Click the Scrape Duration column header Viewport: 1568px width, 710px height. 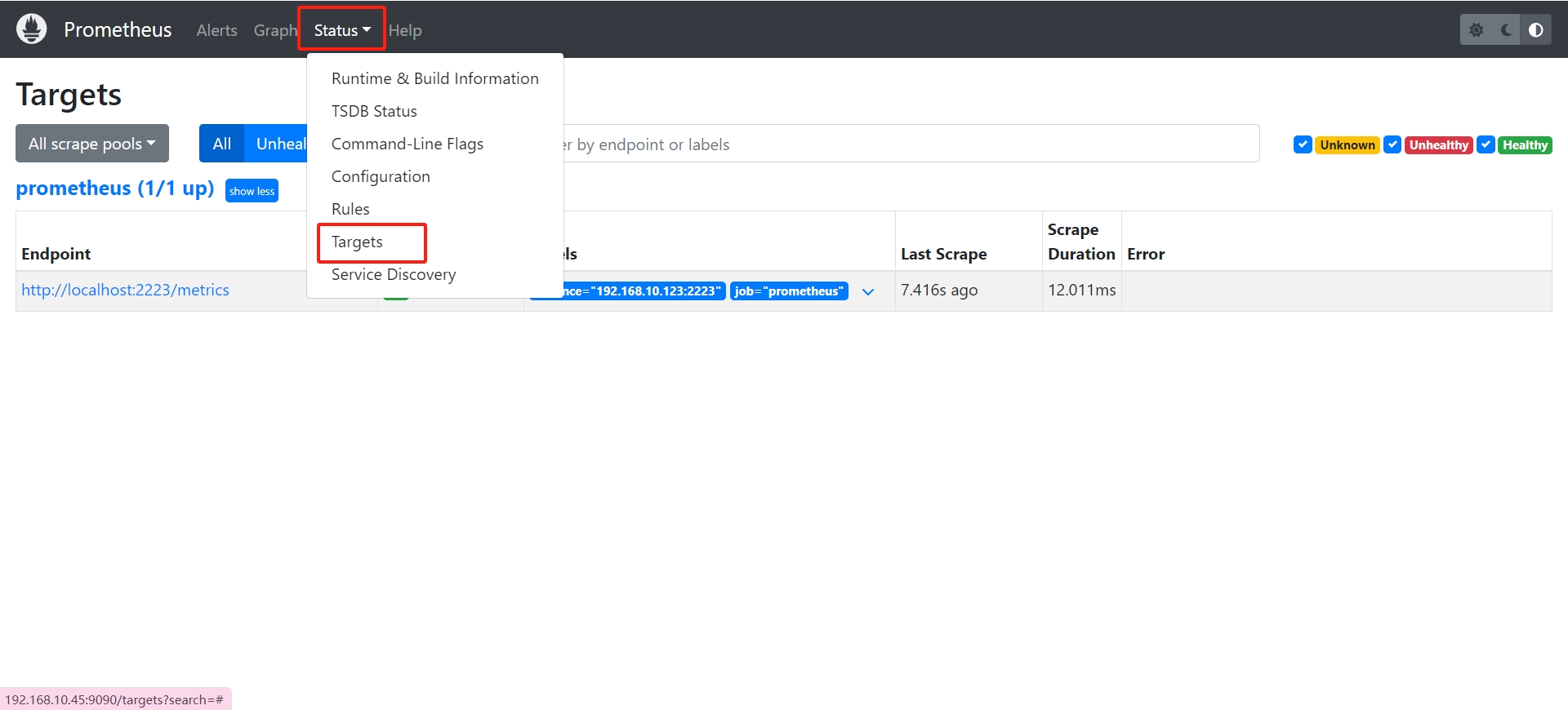tap(1081, 242)
